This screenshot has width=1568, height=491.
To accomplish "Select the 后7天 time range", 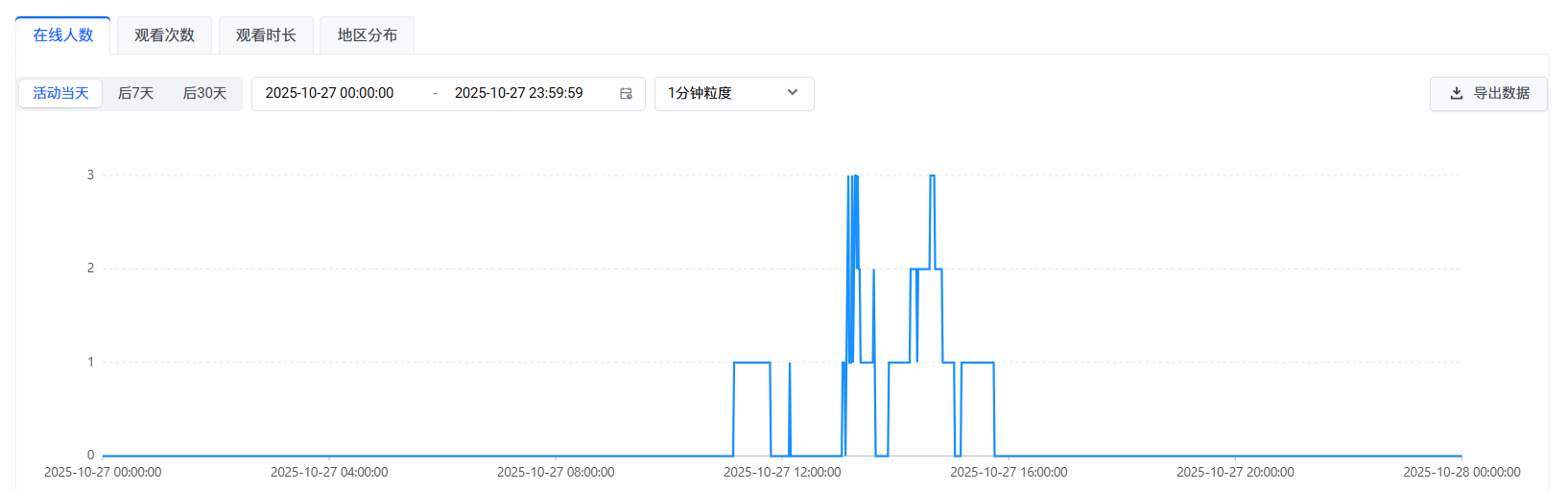I will pyautogui.click(x=135, y=93).
